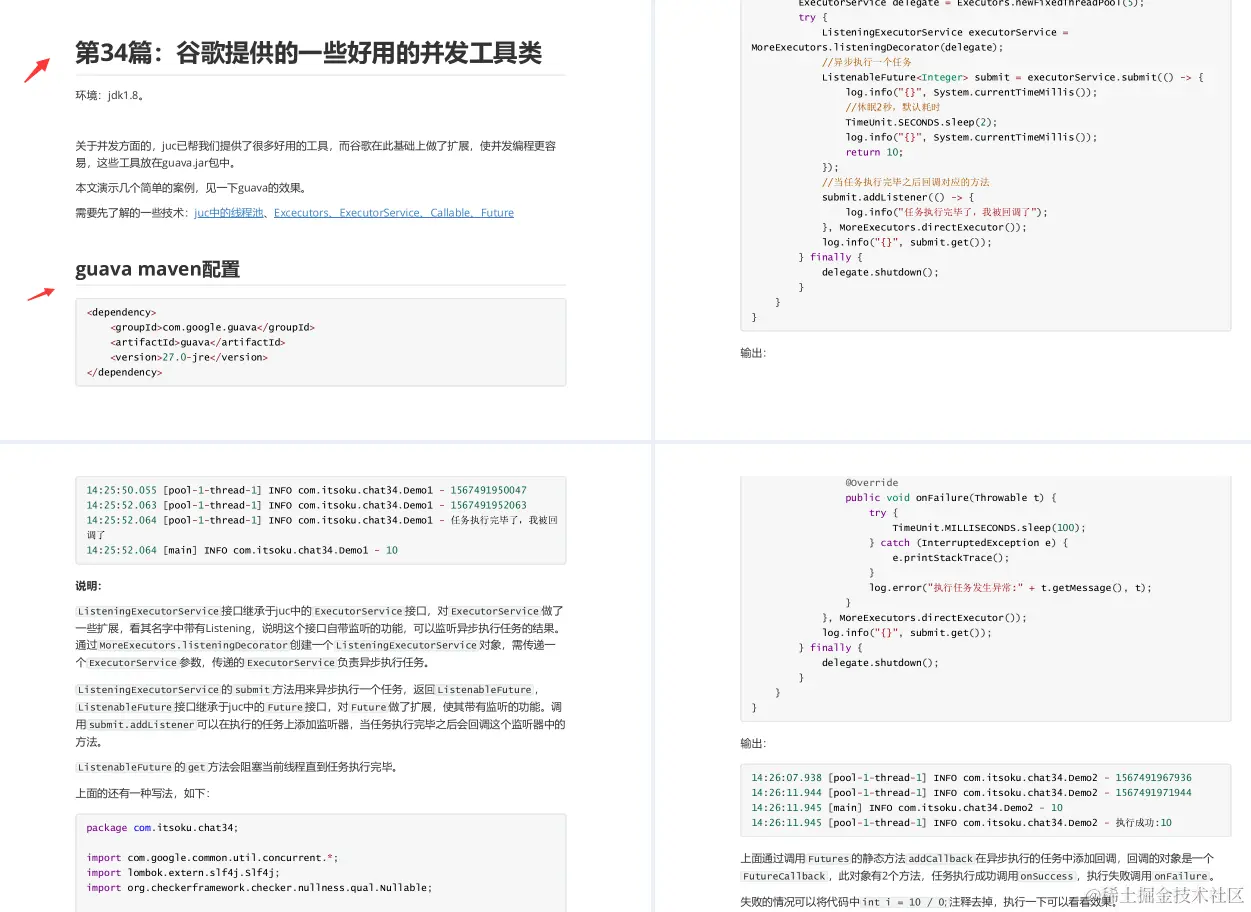Click the import com.google.common.util.concurrent.*; line
Screen dimensions: 1251x912
[212, 858]
